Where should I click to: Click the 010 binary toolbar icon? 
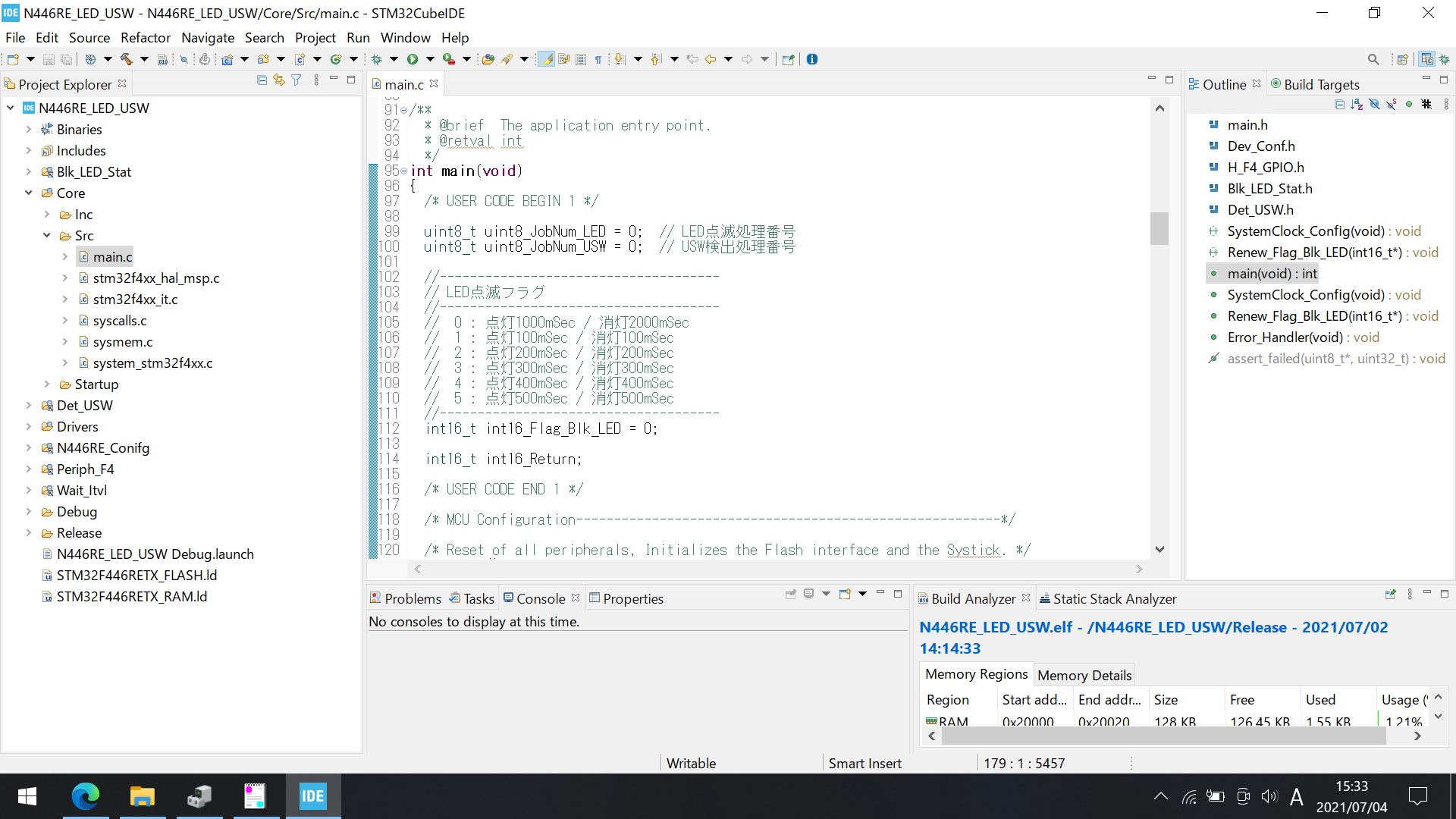click(162, 59)
